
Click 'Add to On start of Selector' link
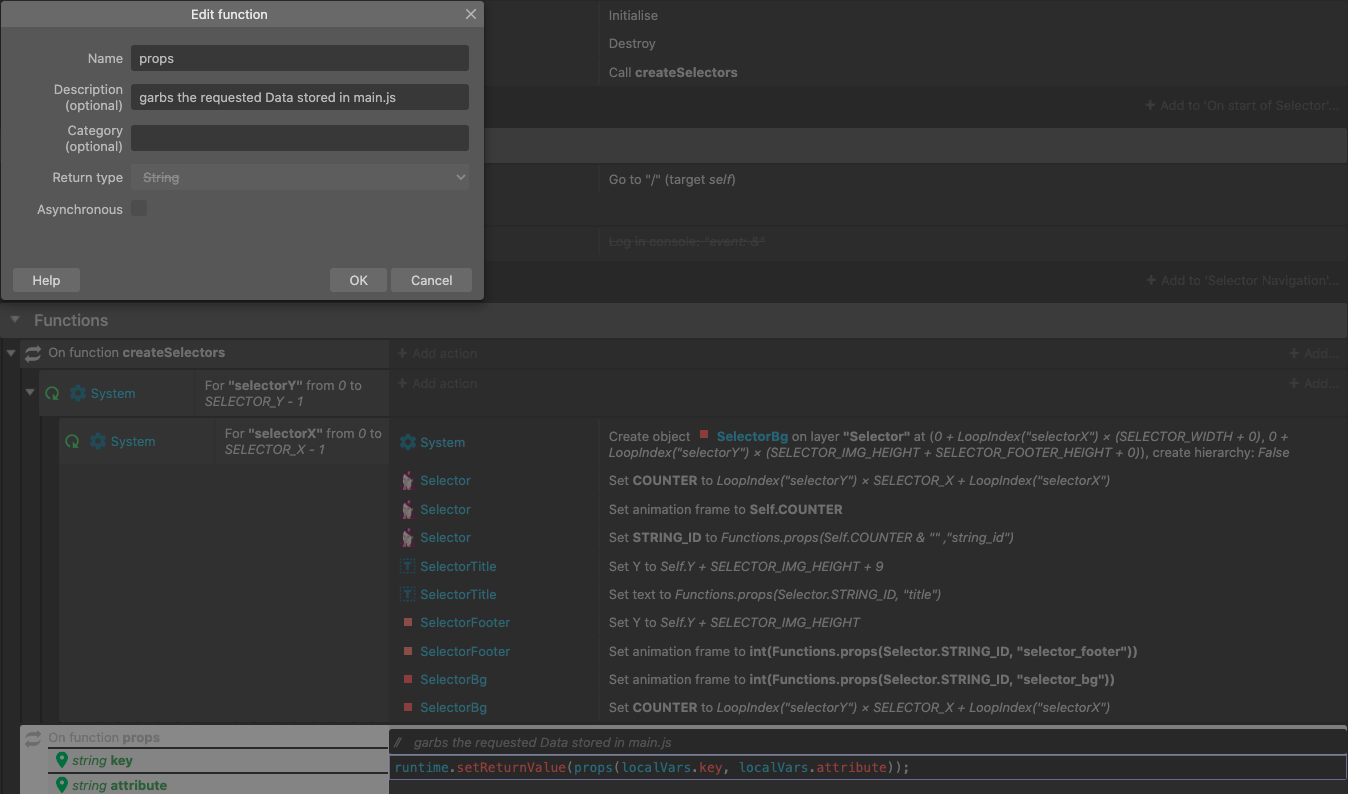(x=1242, y=105)
